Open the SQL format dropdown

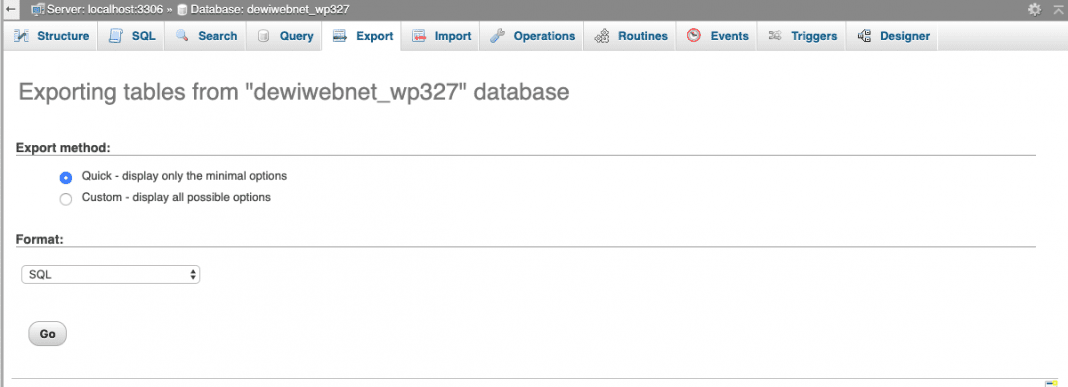click(x=110, y=275)
